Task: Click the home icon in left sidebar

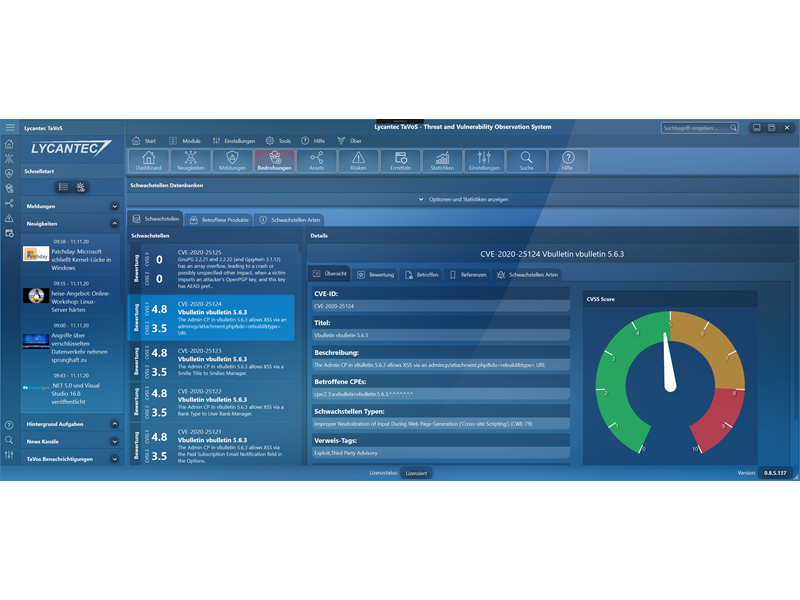Action: pyautogui.click(x=9, y=144)
